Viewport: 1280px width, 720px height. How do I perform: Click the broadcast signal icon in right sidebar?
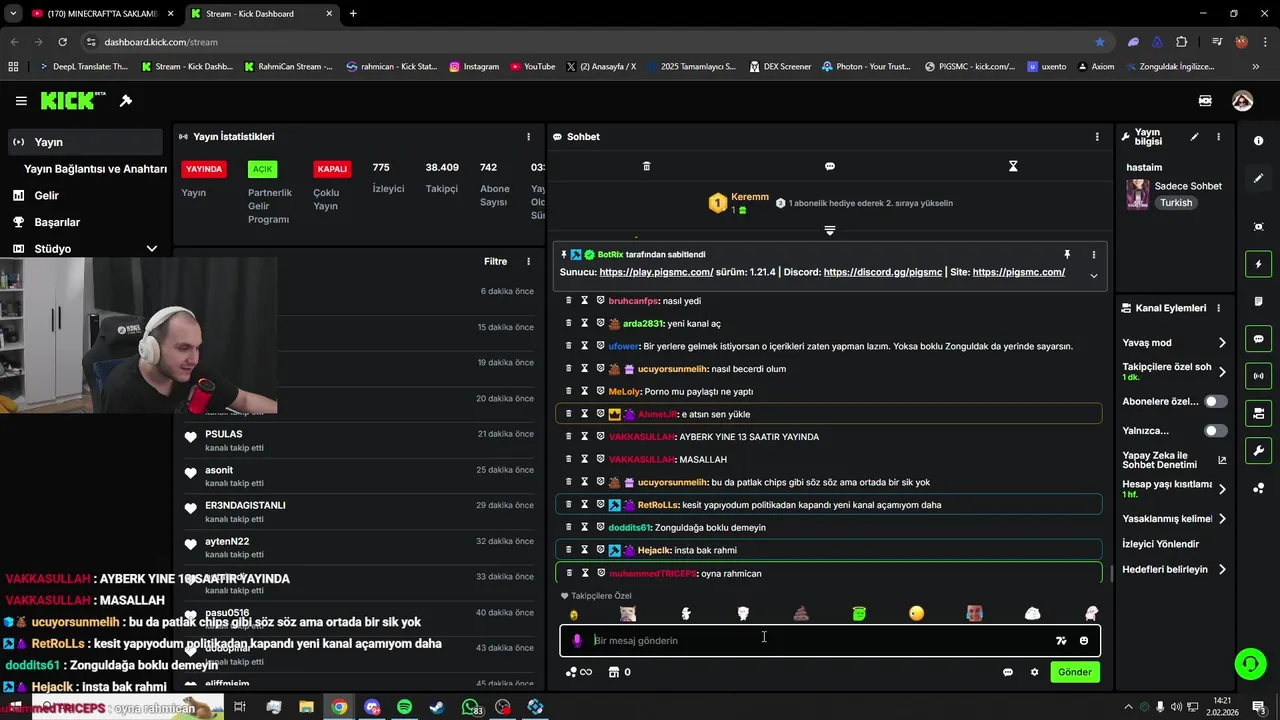(1258, 376)
